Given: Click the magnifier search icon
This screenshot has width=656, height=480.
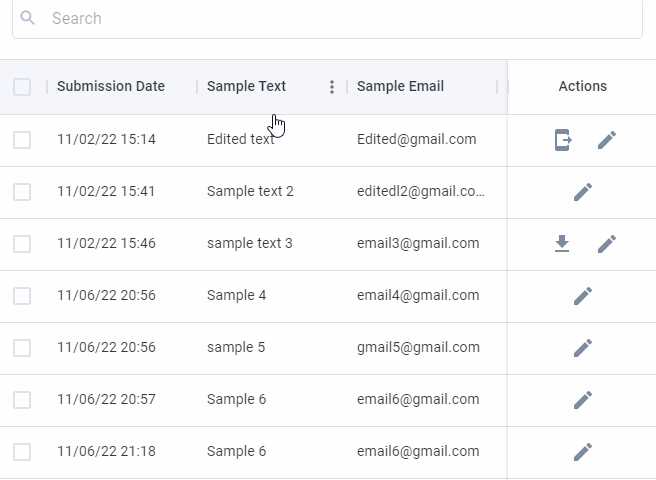Looking at the screenshot, I should (28, 18).
